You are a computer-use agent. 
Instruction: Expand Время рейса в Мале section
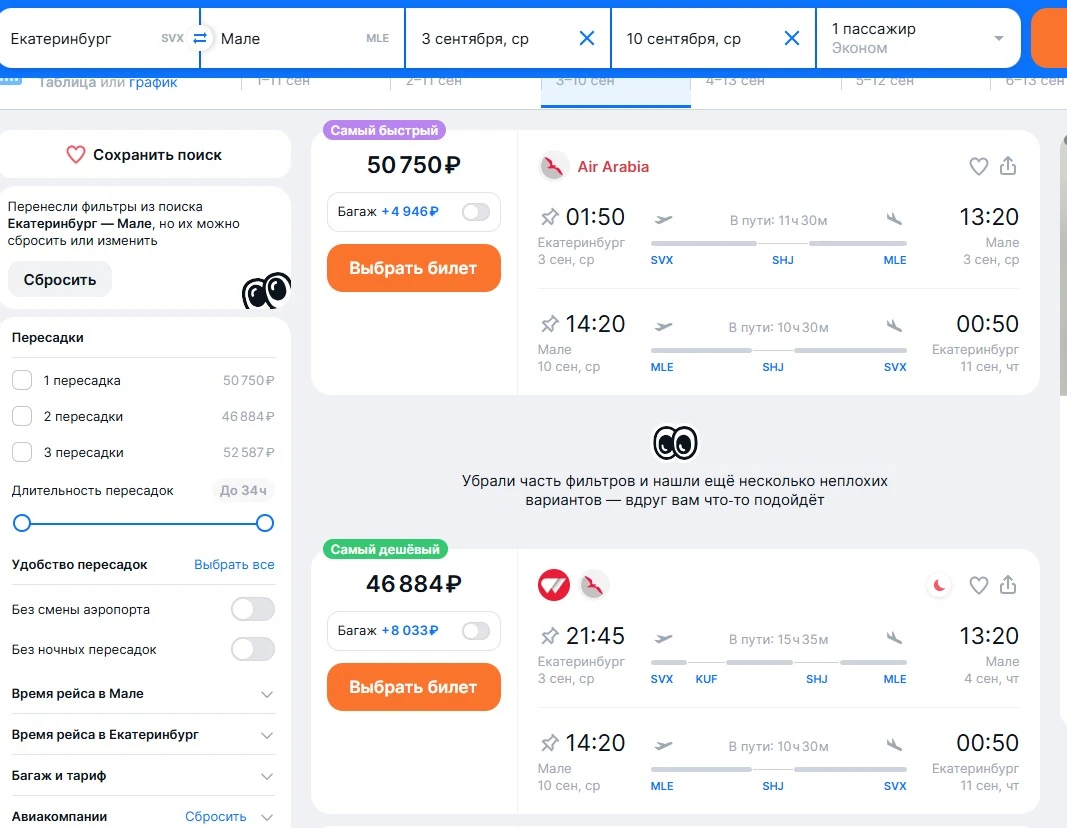point(266,694)
